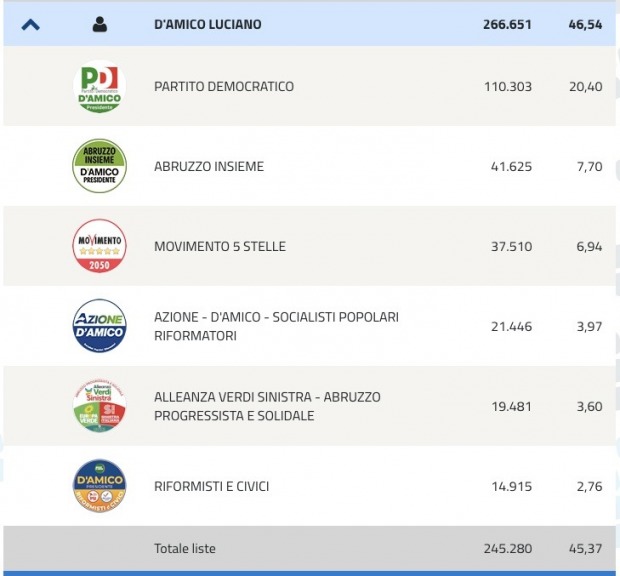Click the Abruzzo Insieme party logo
The width and height of the screenshot is (620, 576).
point(100,166)
